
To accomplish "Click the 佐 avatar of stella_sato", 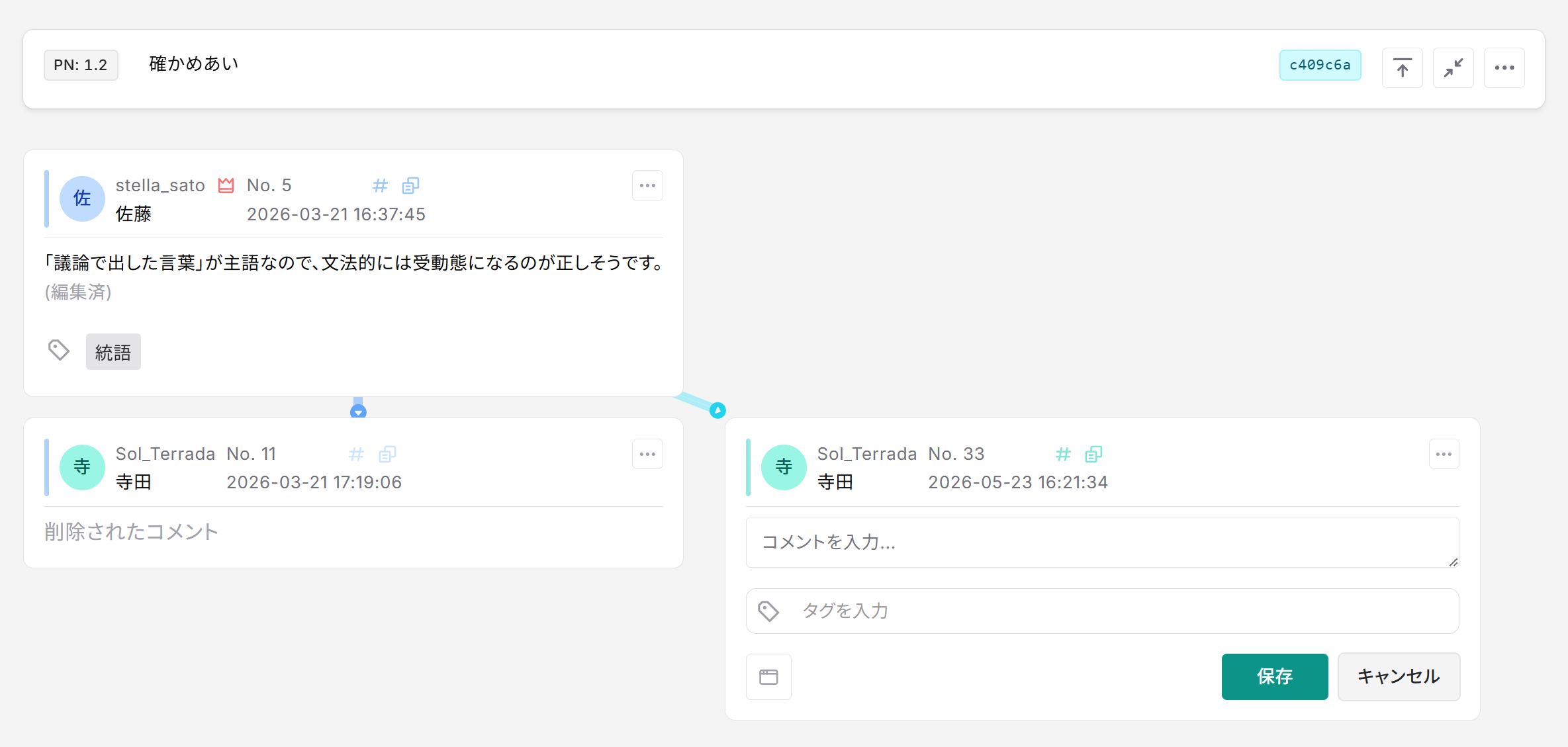I will coord(82,198).
